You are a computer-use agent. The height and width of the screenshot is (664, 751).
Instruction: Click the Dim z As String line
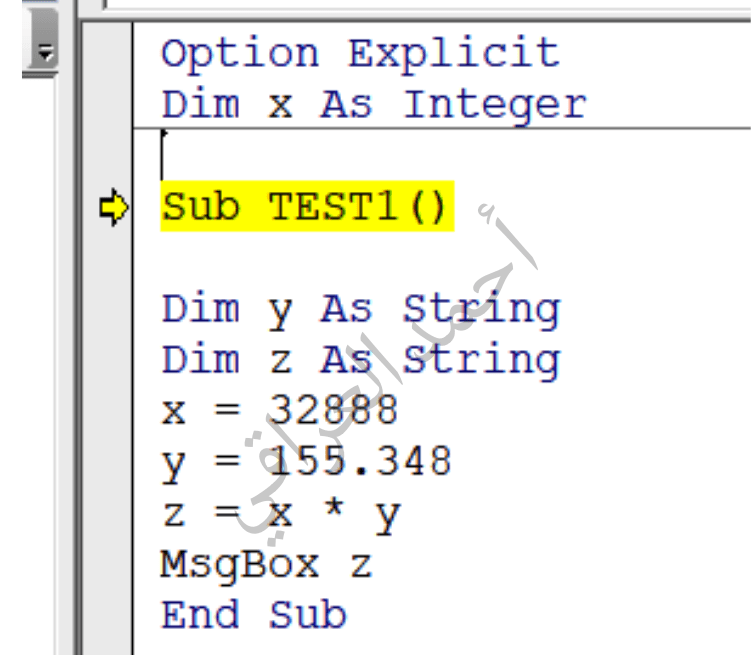click(360, 361)
